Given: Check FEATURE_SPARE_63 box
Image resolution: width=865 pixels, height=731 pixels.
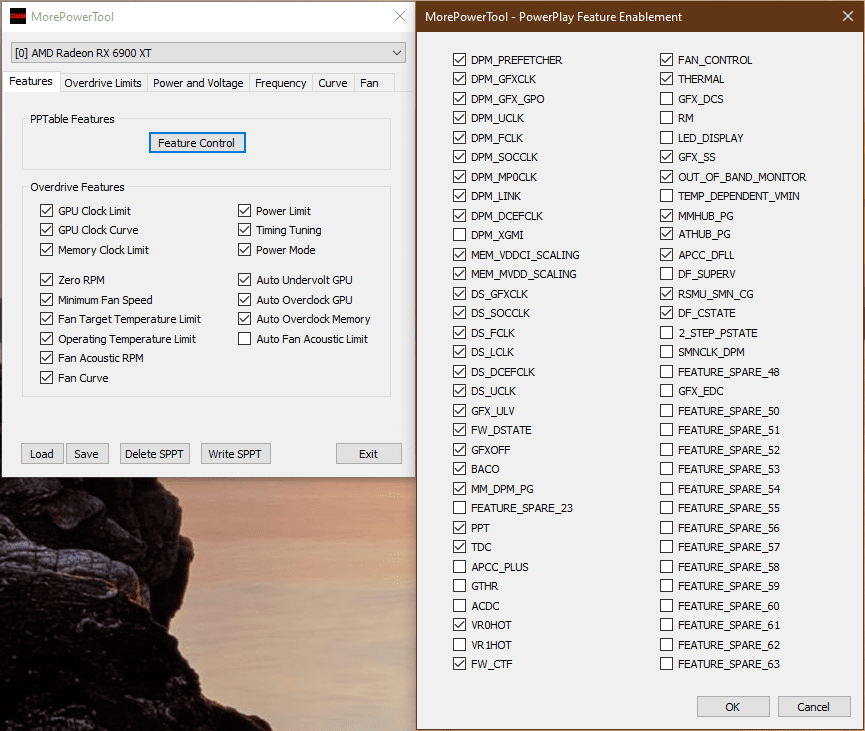Looking at the screenshot, I should coord(666,664).
